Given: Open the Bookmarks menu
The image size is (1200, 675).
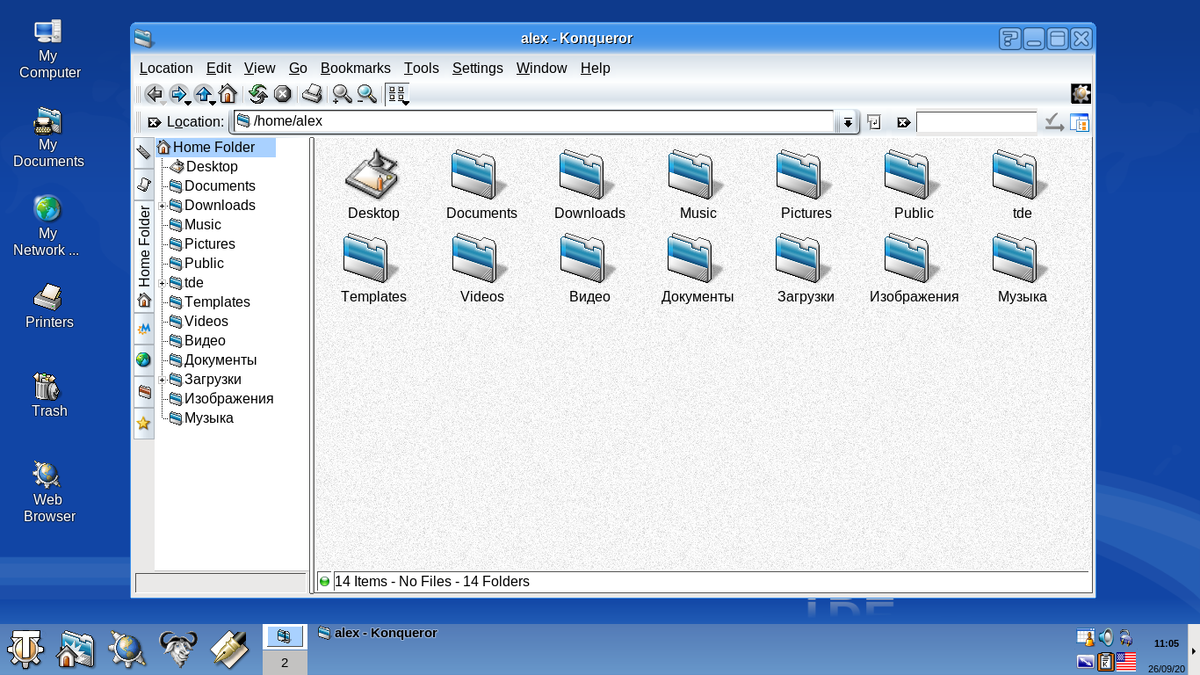Looking at the screenshot, I should pos(355,68).
